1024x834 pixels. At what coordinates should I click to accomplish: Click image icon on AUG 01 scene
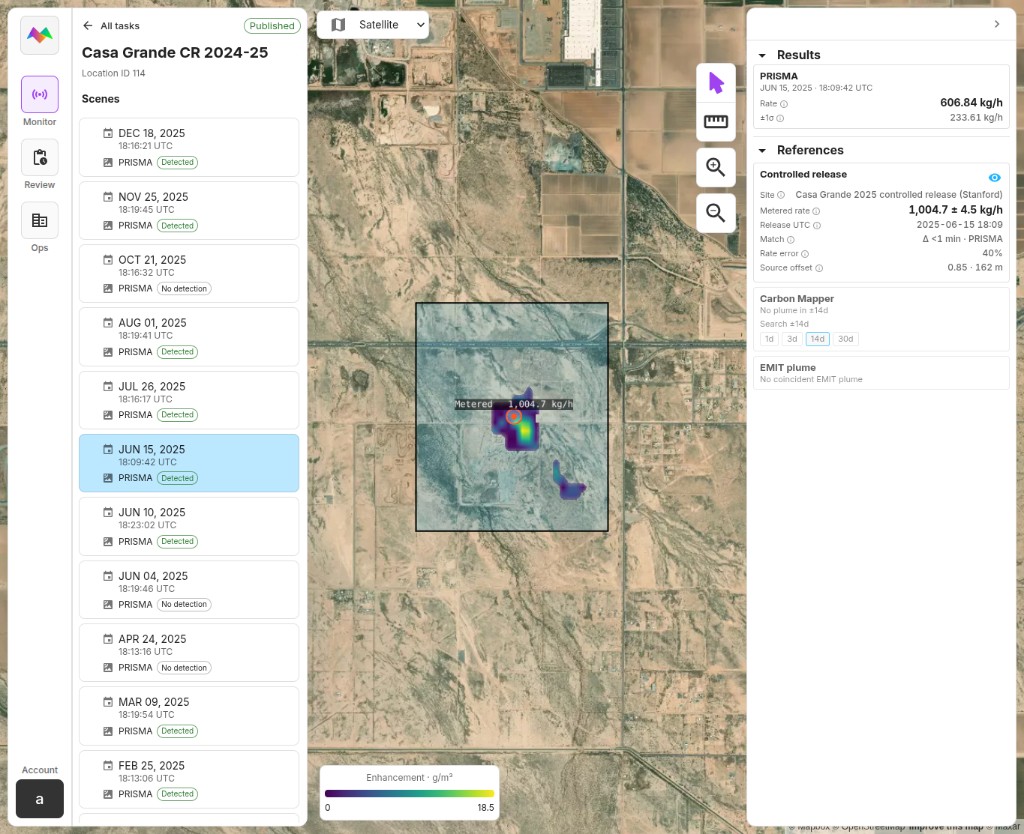tap(108, 352)
